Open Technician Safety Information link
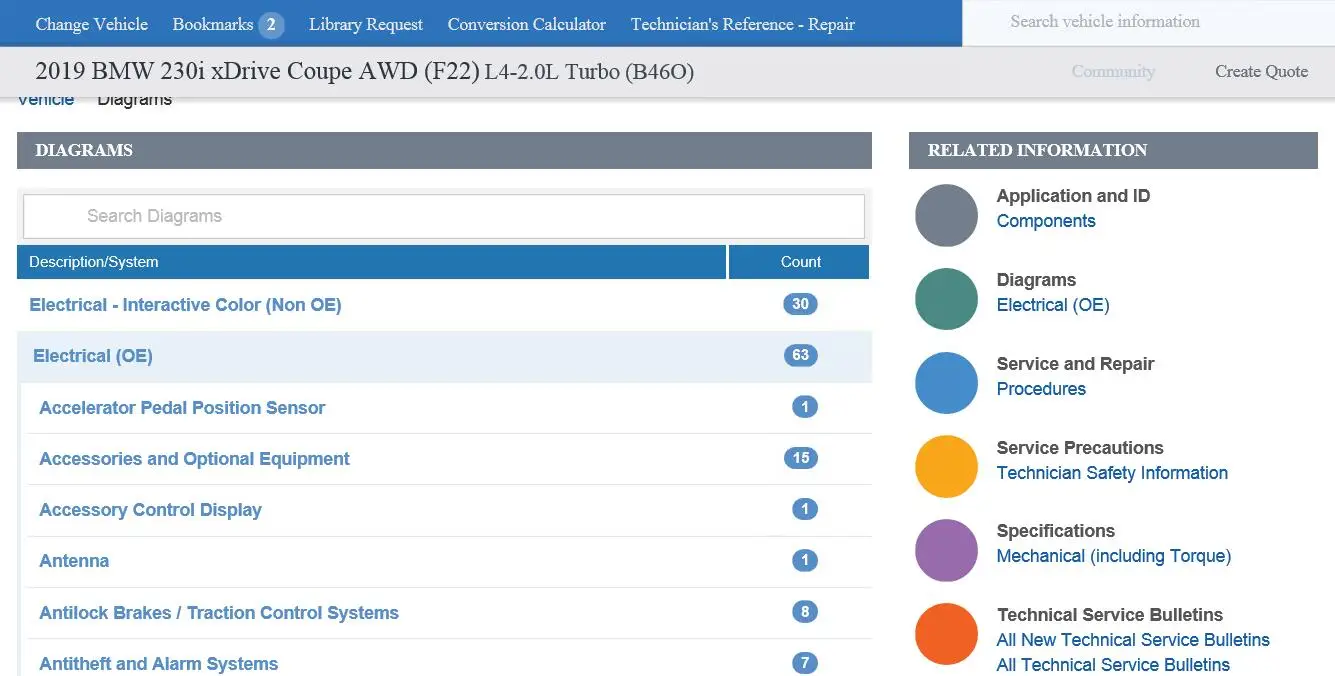This screenshot has width=1335, height=676. point(1112,473)
